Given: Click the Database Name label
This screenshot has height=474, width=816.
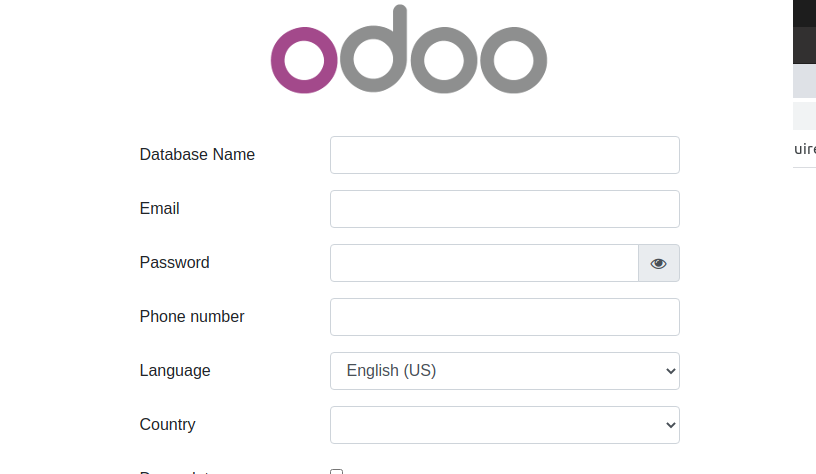Looking at the screenshot, I should point(197,155).
